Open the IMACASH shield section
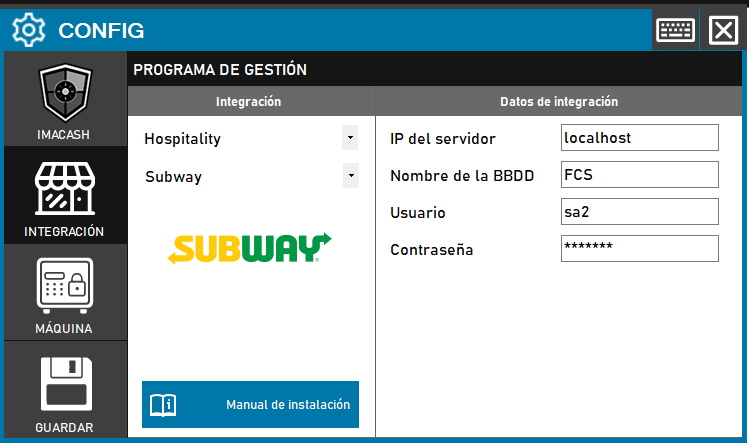 (x=65, y=100)
